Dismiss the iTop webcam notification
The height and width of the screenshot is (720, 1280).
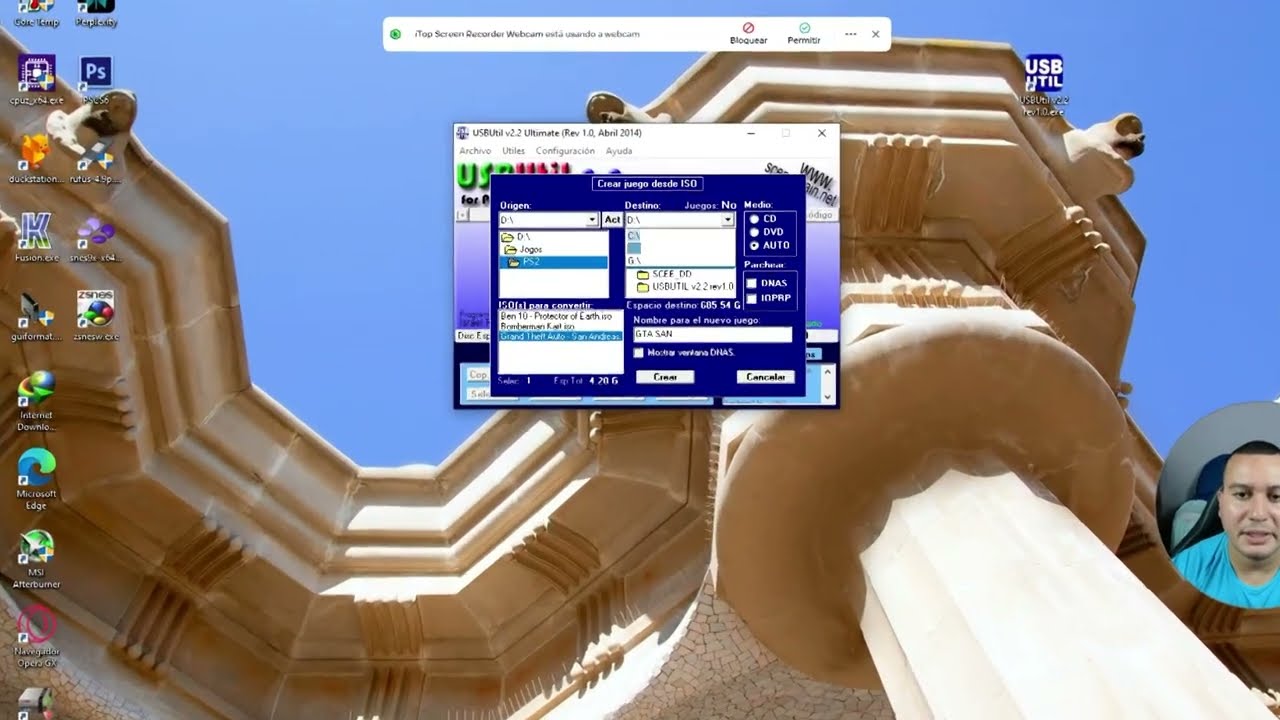876,34
